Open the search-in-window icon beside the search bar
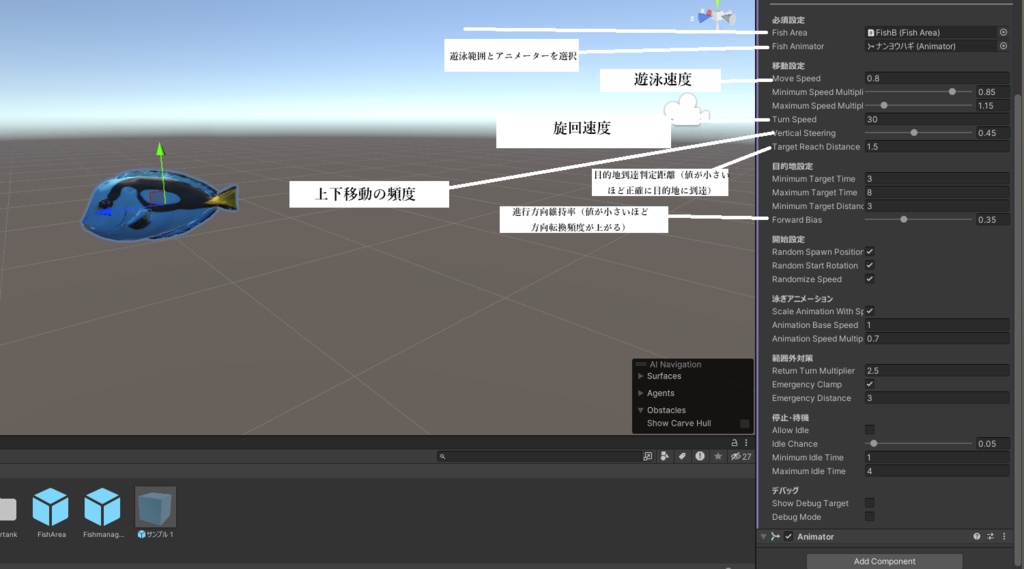Viewport: 1024px width, 569px height. 647,456
